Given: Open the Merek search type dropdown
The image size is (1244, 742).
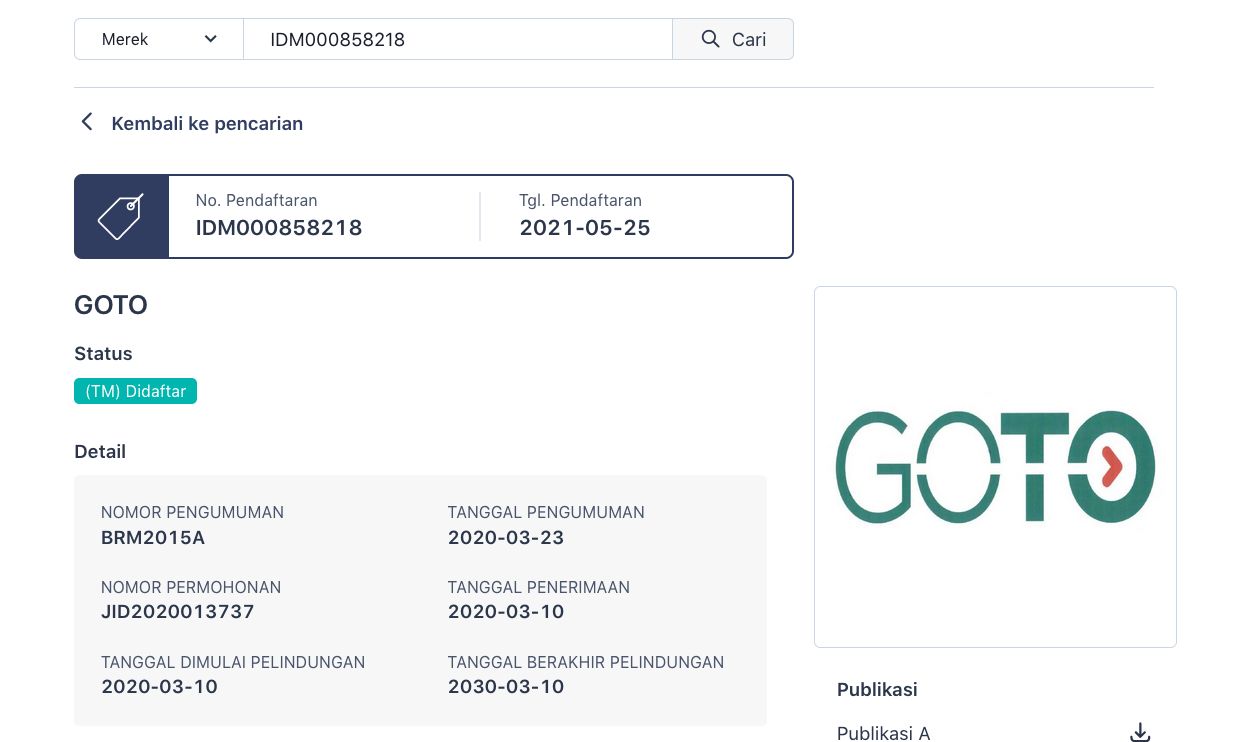Looking at the screenshot, I should (159, 39).
